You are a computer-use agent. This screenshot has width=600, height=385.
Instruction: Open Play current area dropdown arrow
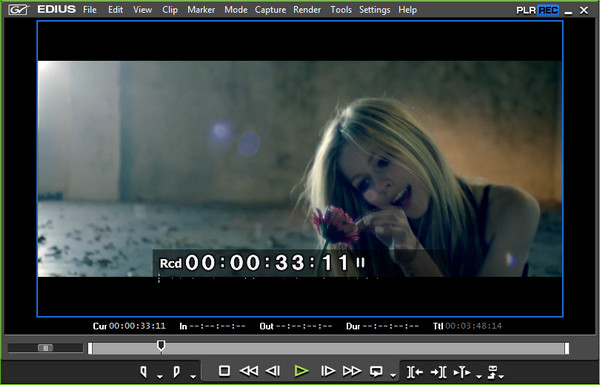tap(479, 377)
